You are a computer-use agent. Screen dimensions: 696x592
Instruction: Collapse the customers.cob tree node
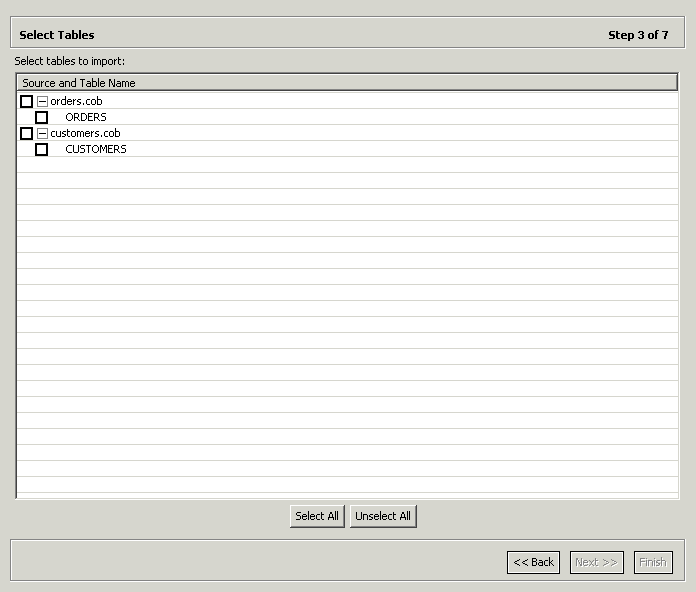42,134
